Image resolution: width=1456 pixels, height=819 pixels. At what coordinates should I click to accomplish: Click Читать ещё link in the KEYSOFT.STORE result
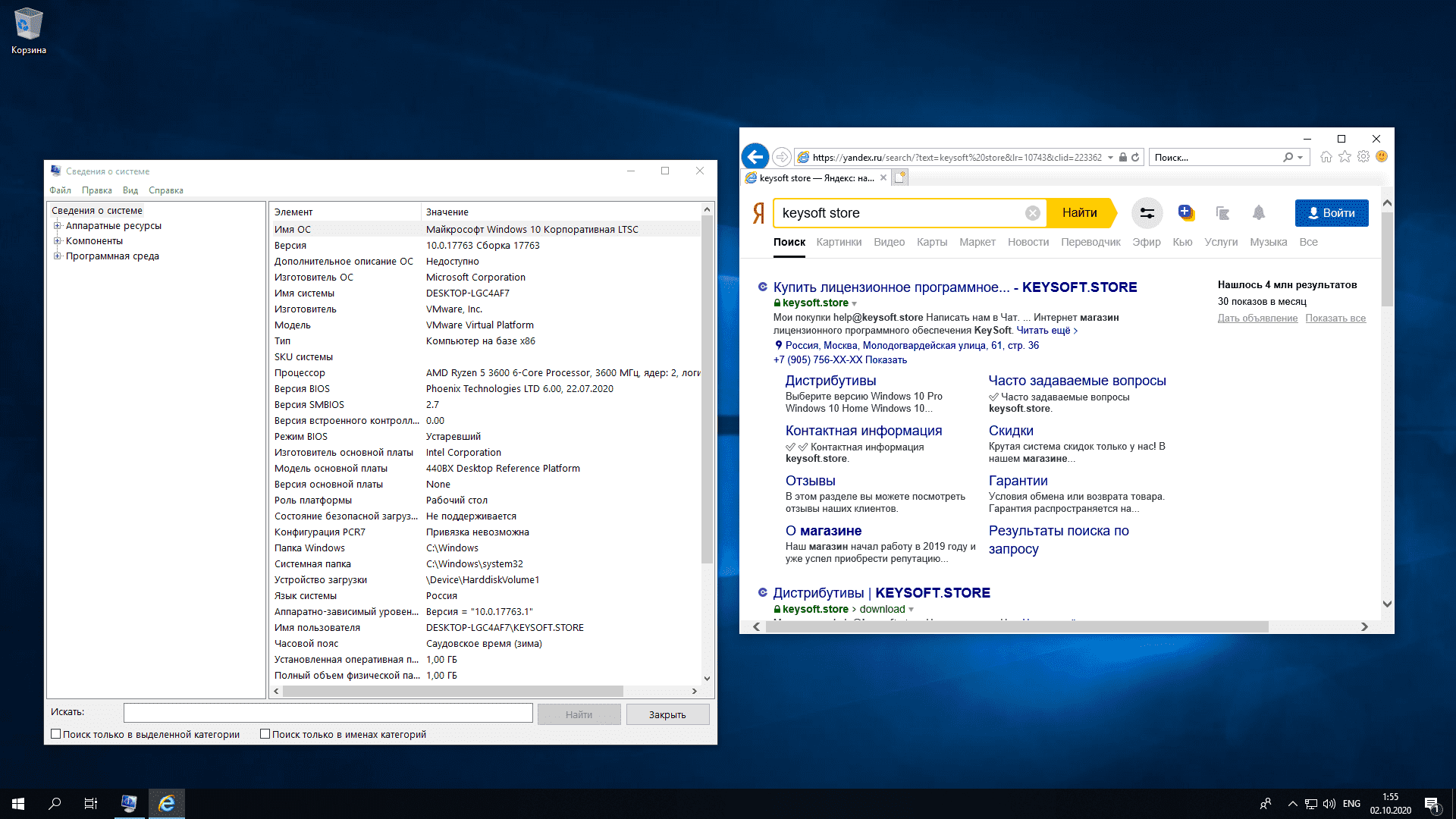tap(1046, 331)
